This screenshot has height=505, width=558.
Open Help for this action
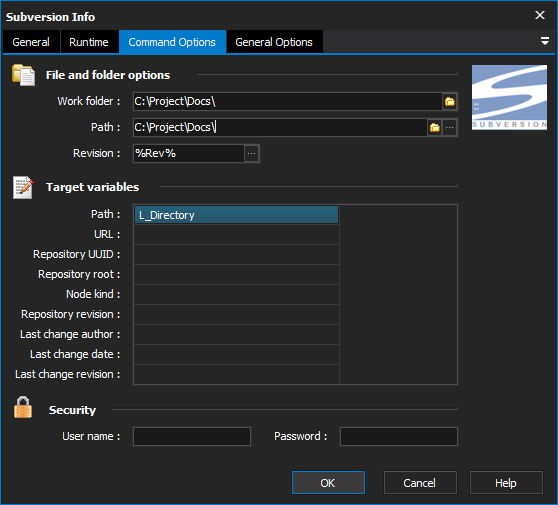tap(506, 483)
